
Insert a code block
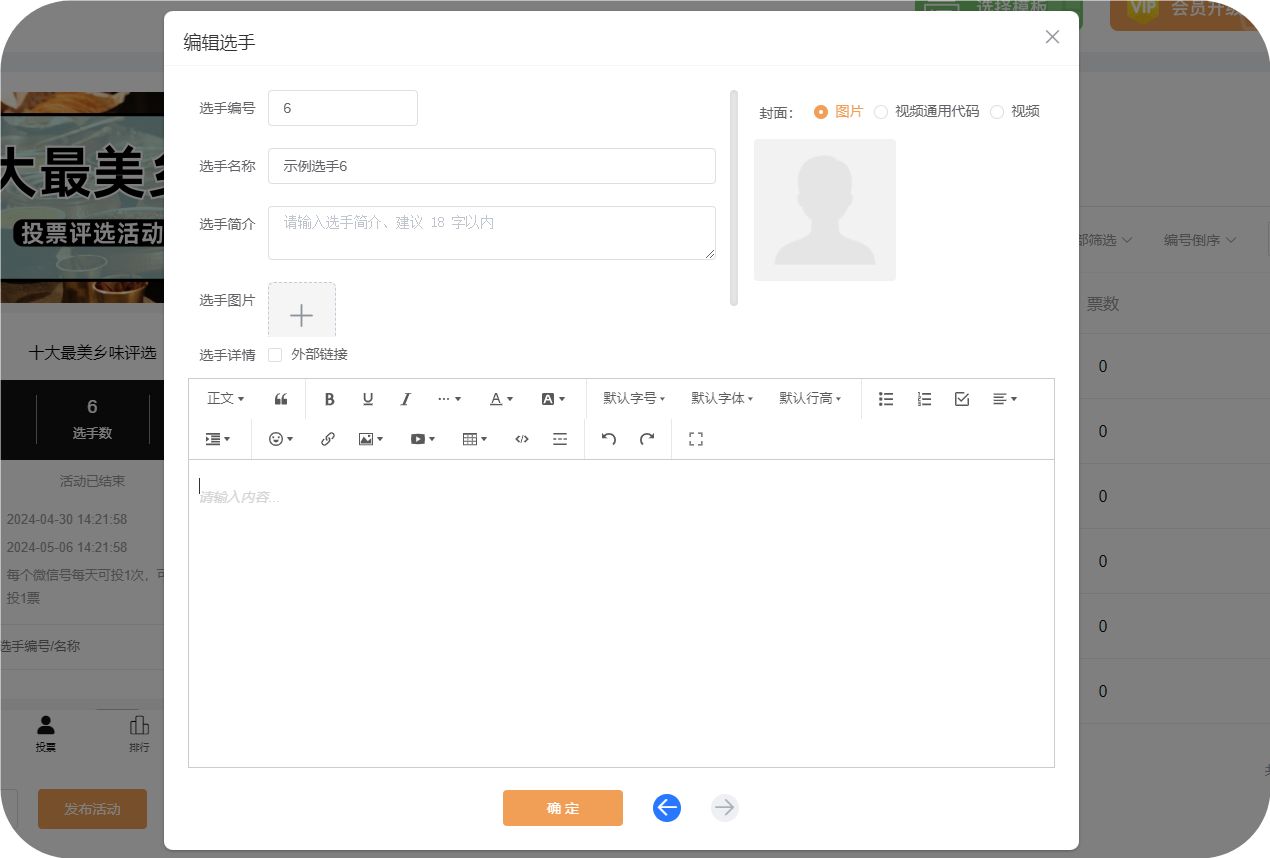(522, 439)
